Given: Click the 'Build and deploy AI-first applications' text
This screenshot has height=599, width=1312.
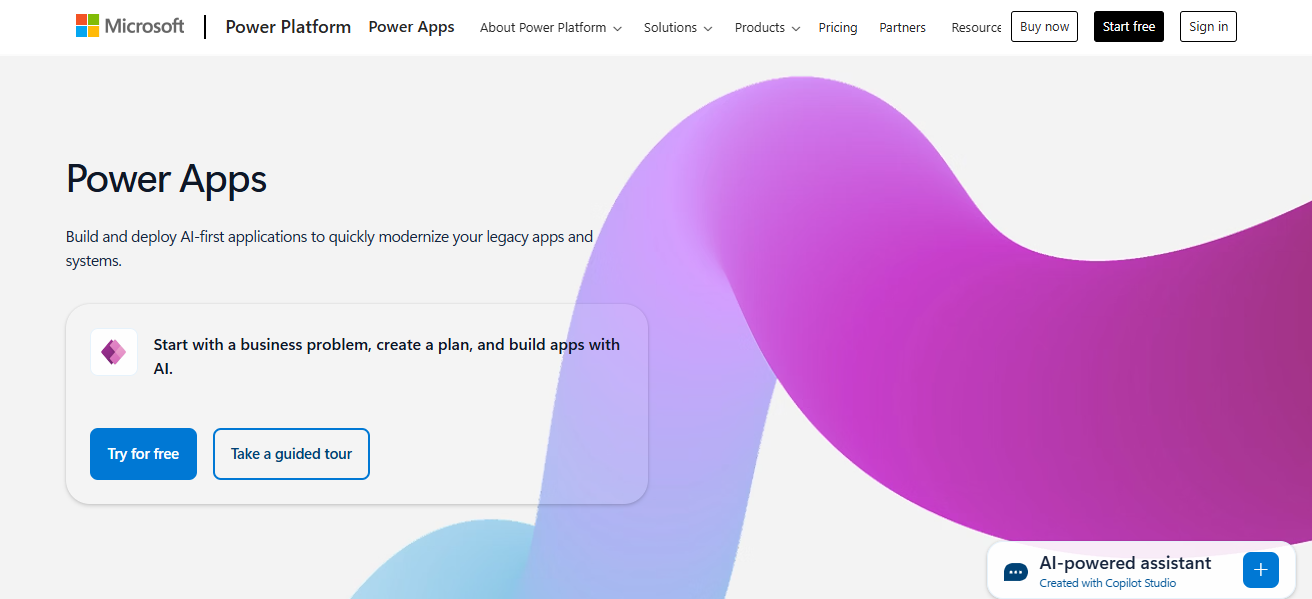Looking at the screenshot, I should 330,249.
